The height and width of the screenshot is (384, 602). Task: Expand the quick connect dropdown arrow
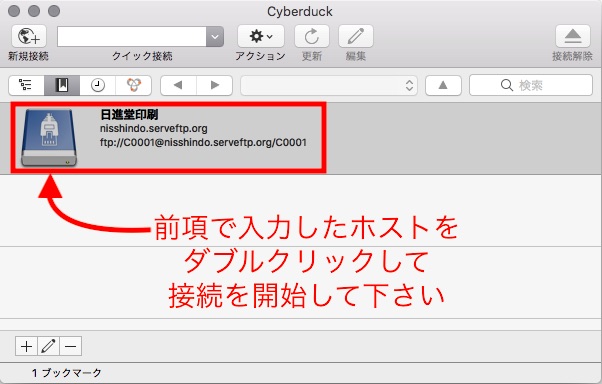click(215, 37)
